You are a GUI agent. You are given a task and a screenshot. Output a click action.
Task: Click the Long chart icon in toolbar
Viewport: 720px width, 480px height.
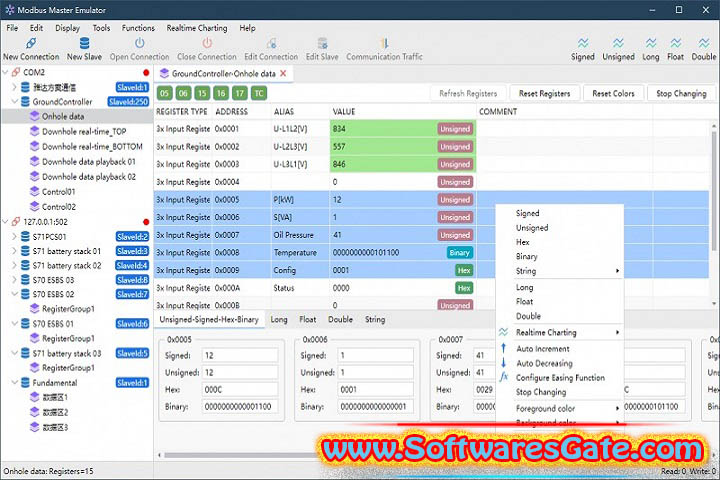[651, 43]
